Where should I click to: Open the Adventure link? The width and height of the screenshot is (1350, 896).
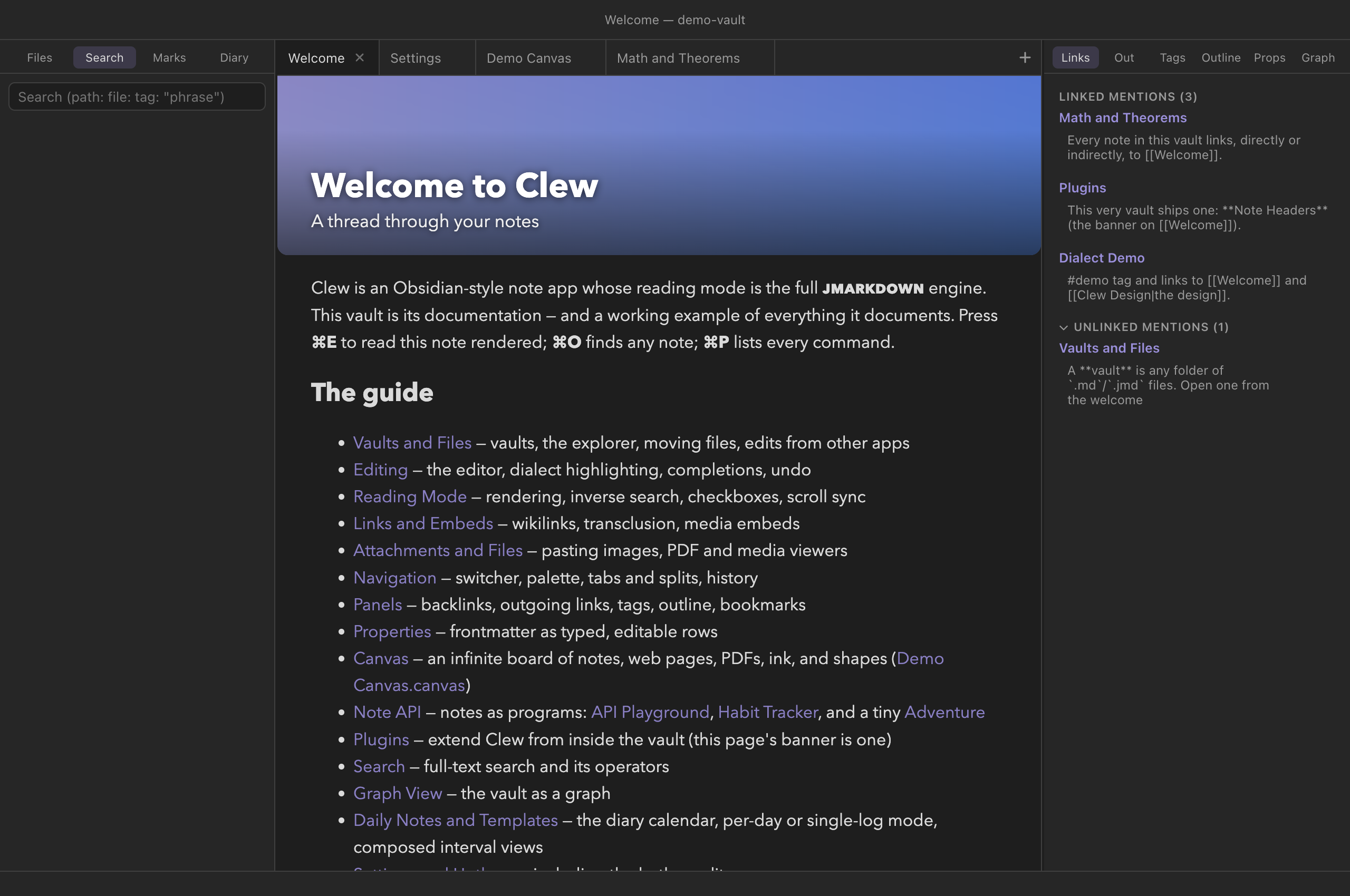pos(944,712)
